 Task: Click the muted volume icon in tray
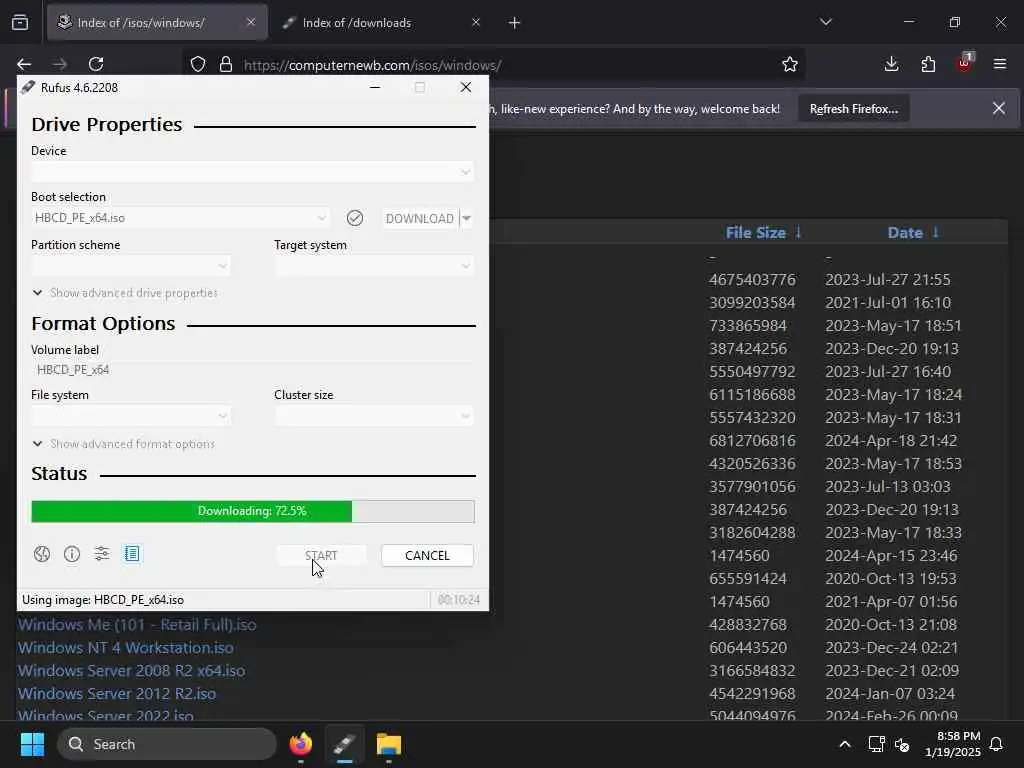[903, 744]
